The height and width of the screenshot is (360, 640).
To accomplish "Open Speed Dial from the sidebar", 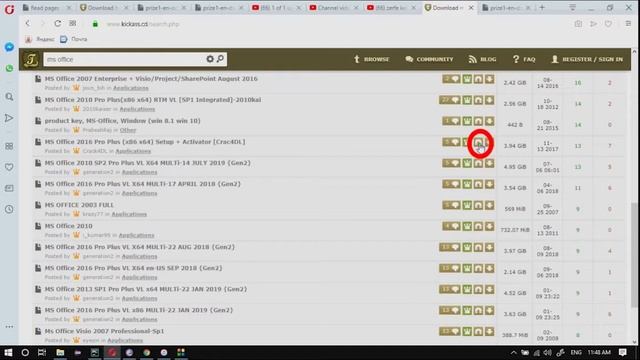I will 9,146.
